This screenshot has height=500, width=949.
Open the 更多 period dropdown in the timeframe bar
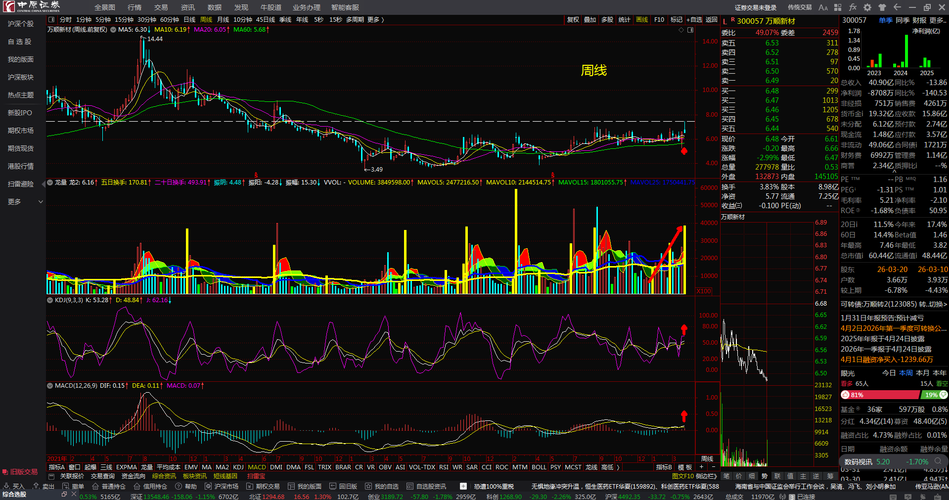click(375, 19)
